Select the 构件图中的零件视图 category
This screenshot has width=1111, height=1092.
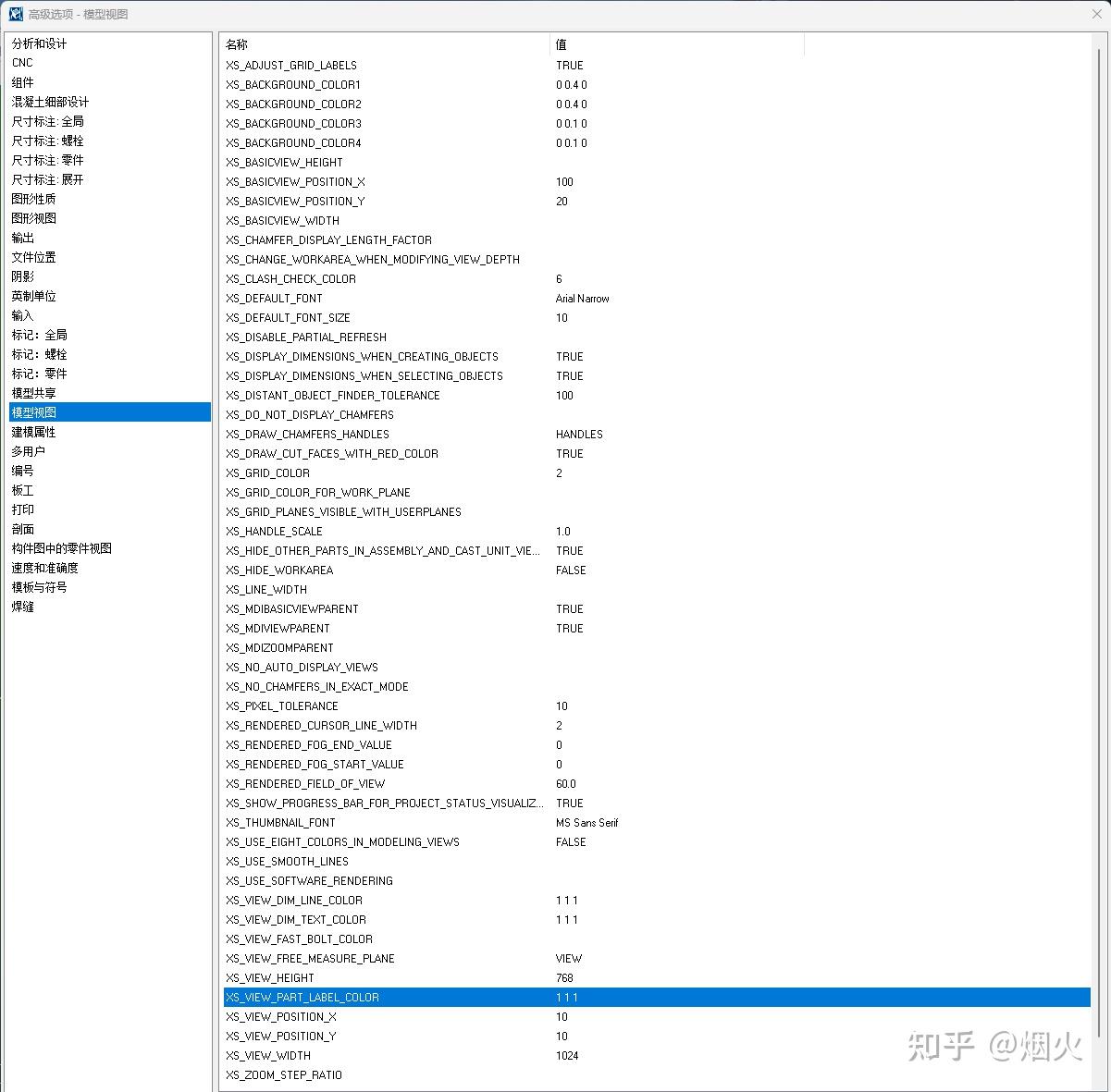pyautogui.click(x=61, y=548)
